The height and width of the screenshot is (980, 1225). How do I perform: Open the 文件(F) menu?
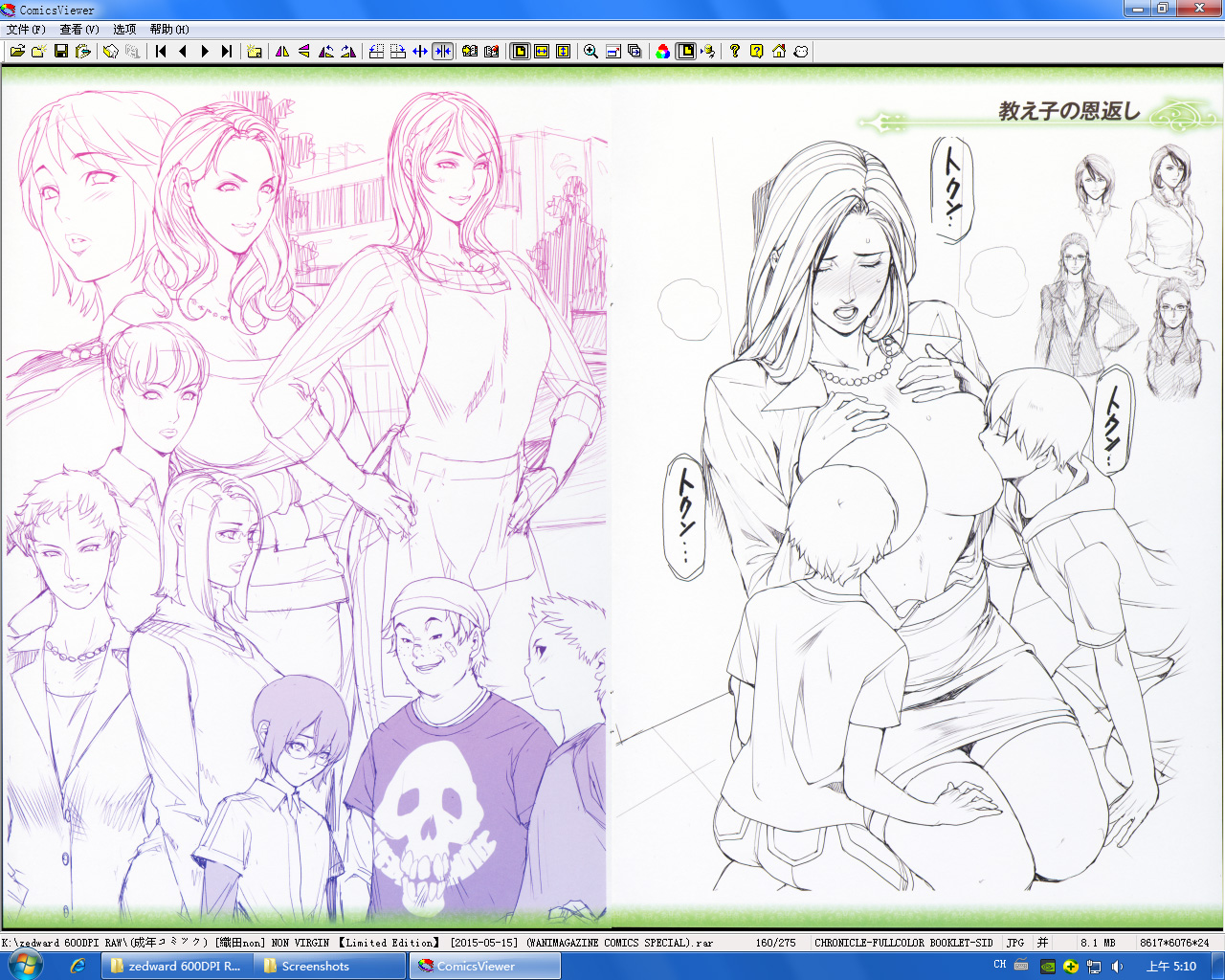[26, 30]
